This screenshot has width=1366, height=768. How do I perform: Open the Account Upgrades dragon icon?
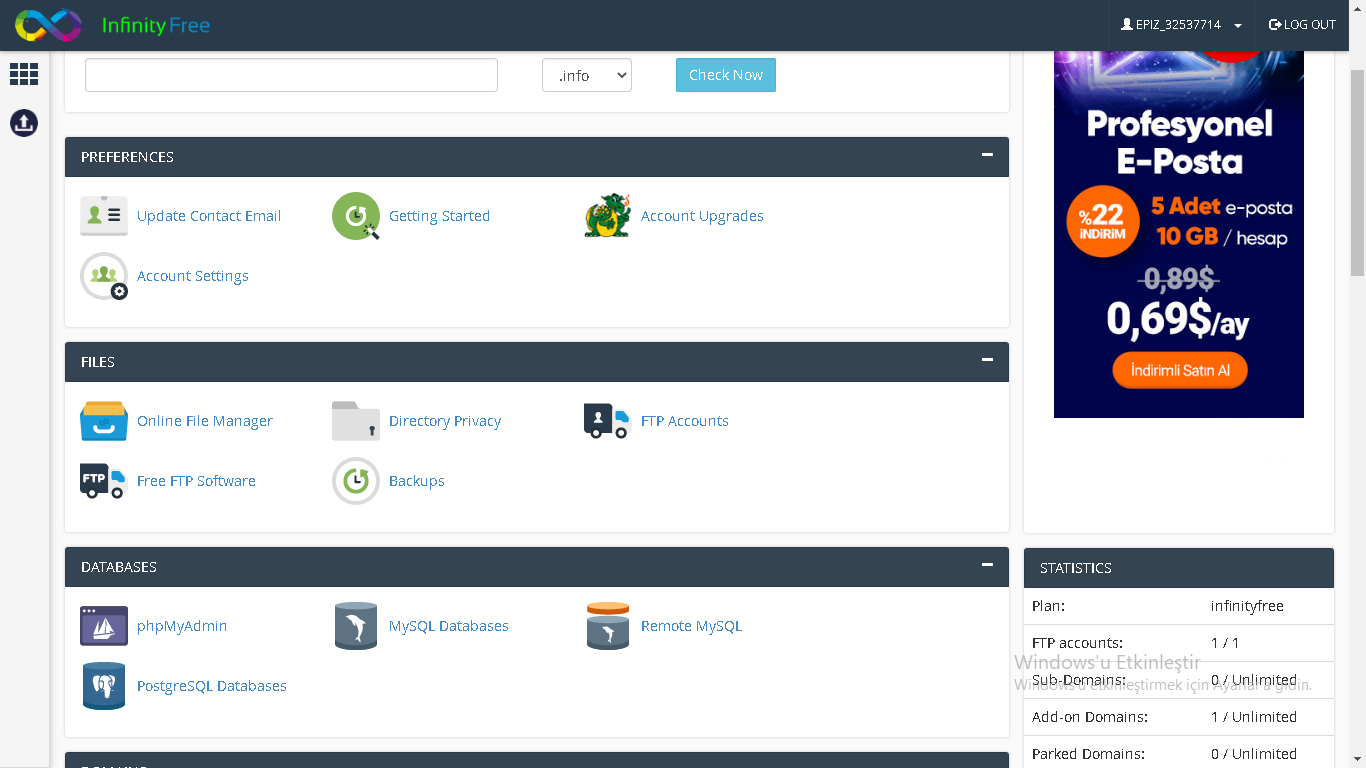607,216
